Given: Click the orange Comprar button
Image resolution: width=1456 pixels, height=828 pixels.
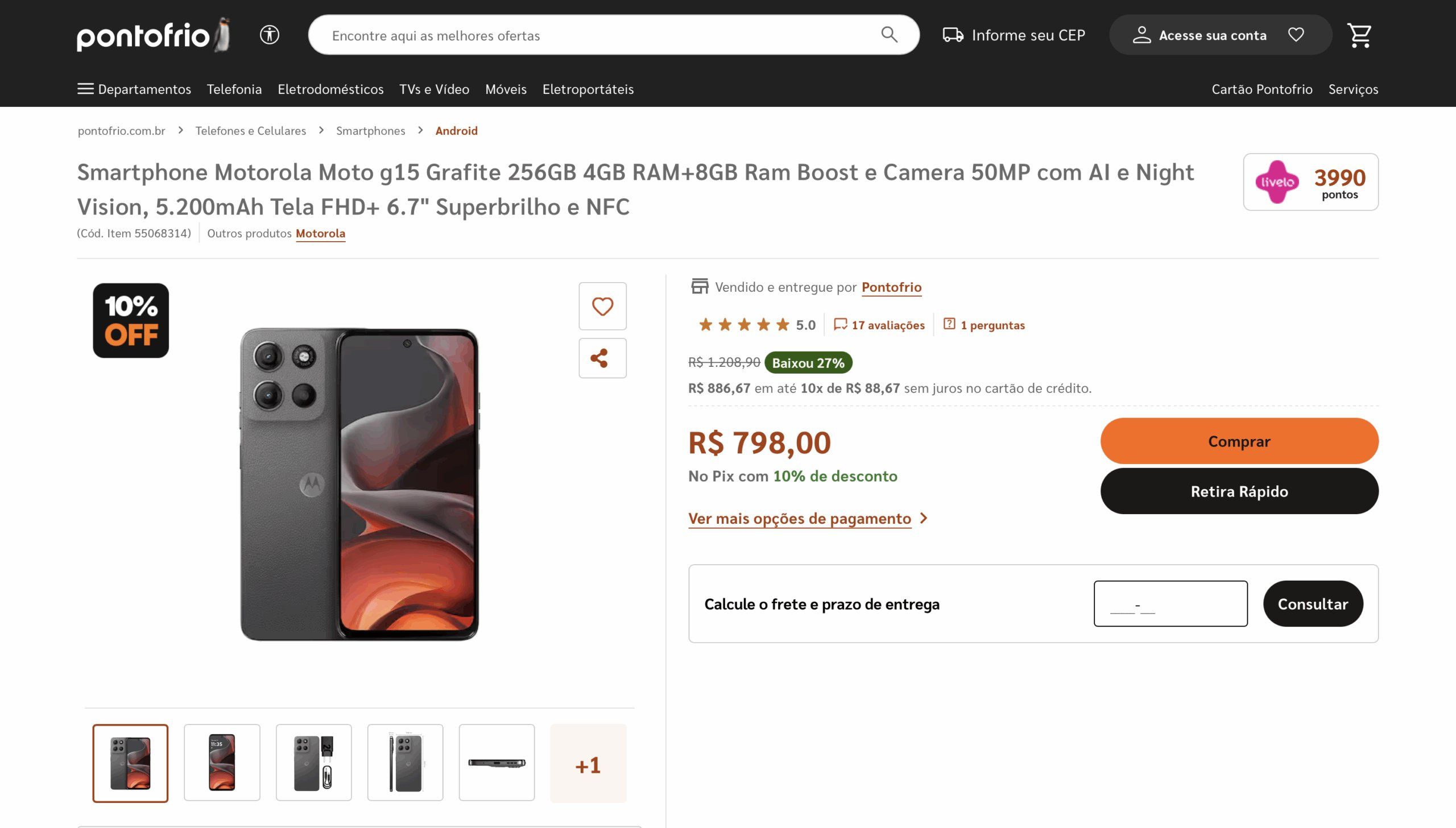Looking at the screenshot, I should coord(1239,441).
